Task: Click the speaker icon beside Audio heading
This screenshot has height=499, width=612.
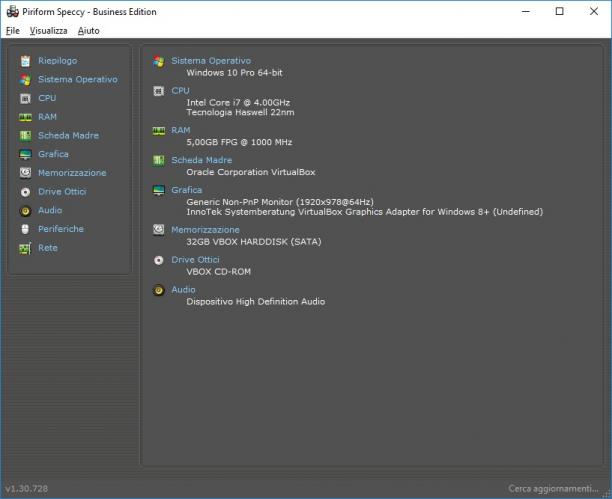Action: (x=158, y=290)
